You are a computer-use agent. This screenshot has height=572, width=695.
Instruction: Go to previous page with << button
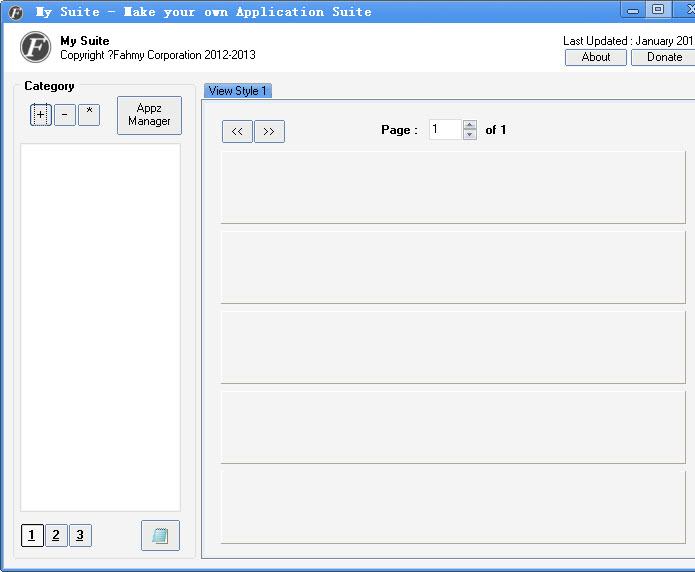(x=237, y=131)
